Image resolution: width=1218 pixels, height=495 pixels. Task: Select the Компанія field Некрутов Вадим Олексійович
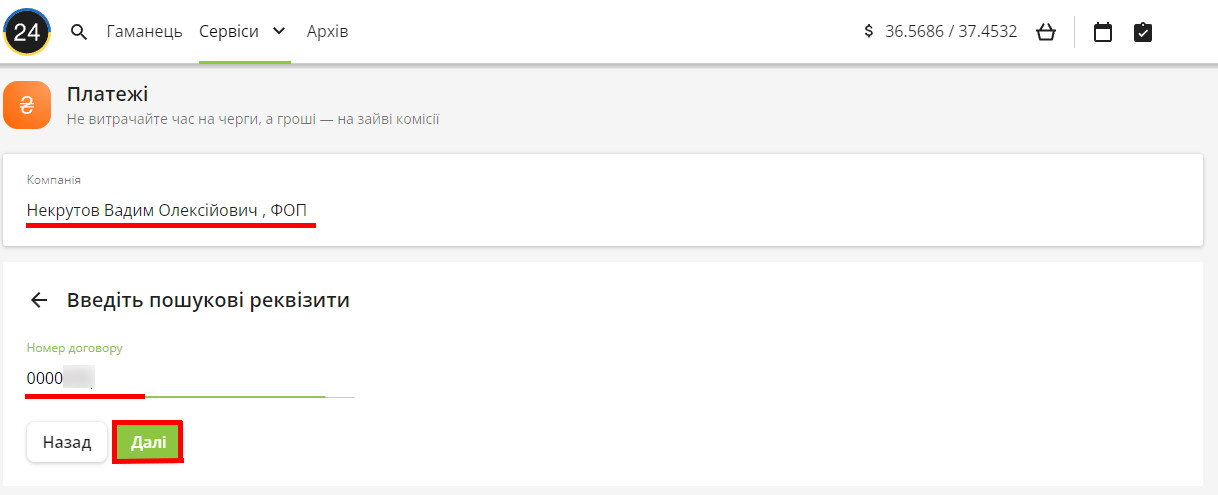click(x=168, y=211)
